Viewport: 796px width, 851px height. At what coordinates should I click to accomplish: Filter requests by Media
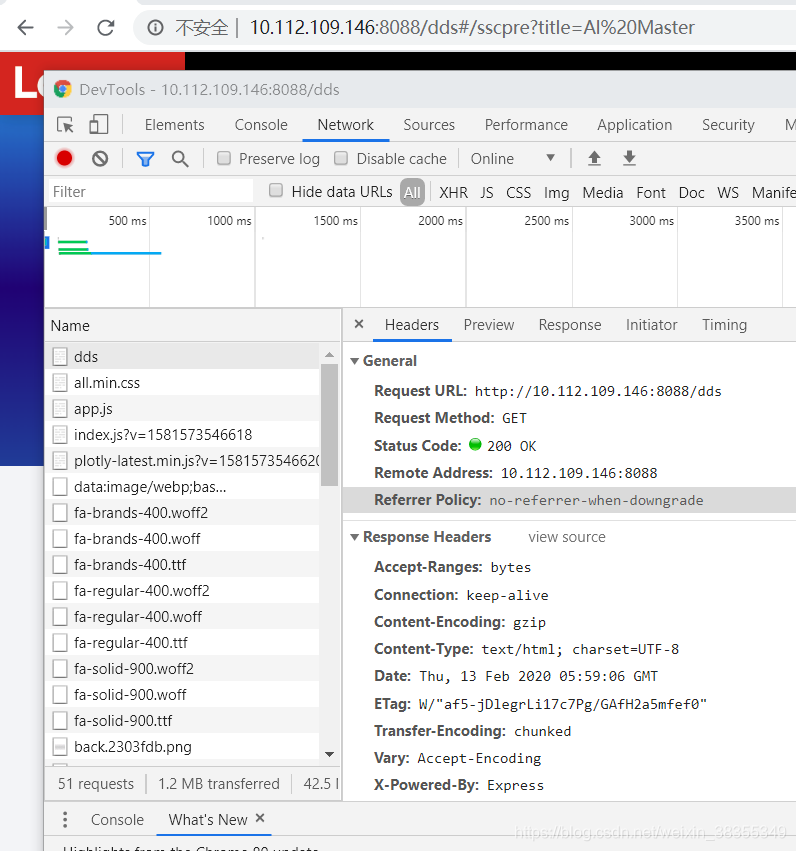point(603,193)
